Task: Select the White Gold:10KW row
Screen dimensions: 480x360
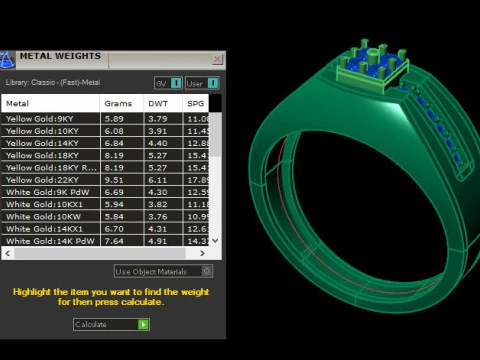Action: [x=105, y=217]
